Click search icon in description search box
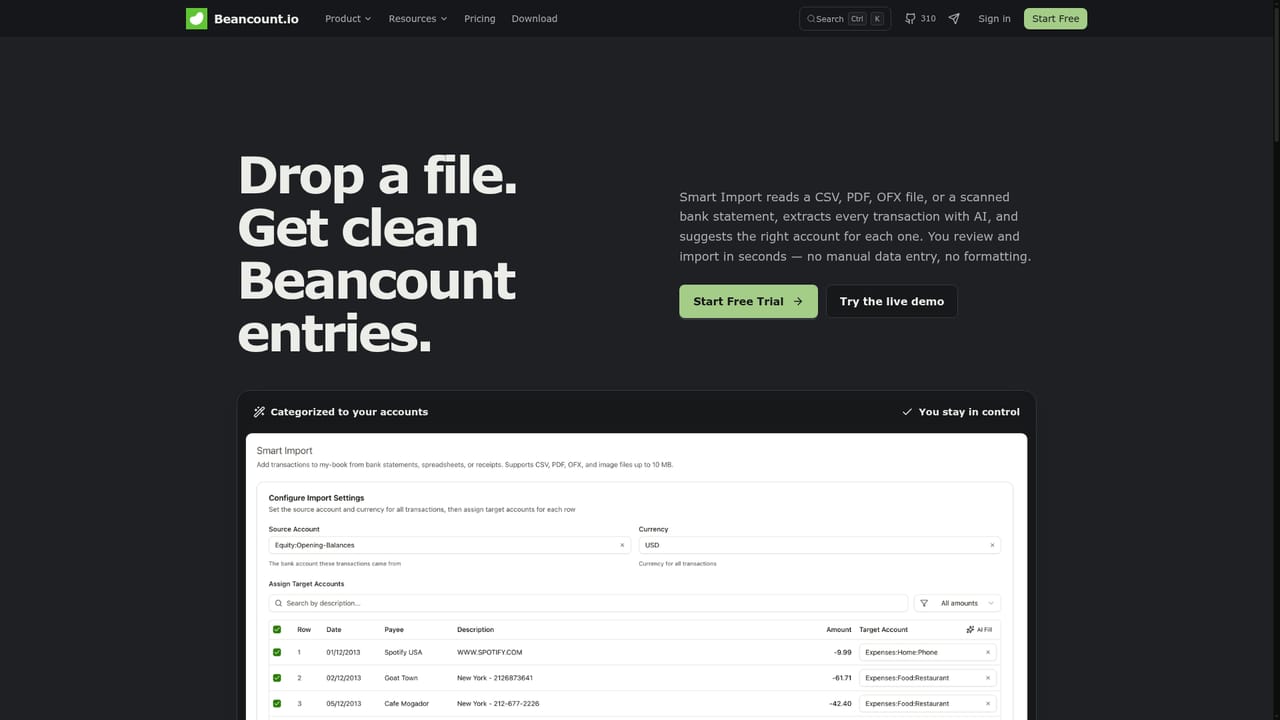1280x720 pixels. click(278, 603)
